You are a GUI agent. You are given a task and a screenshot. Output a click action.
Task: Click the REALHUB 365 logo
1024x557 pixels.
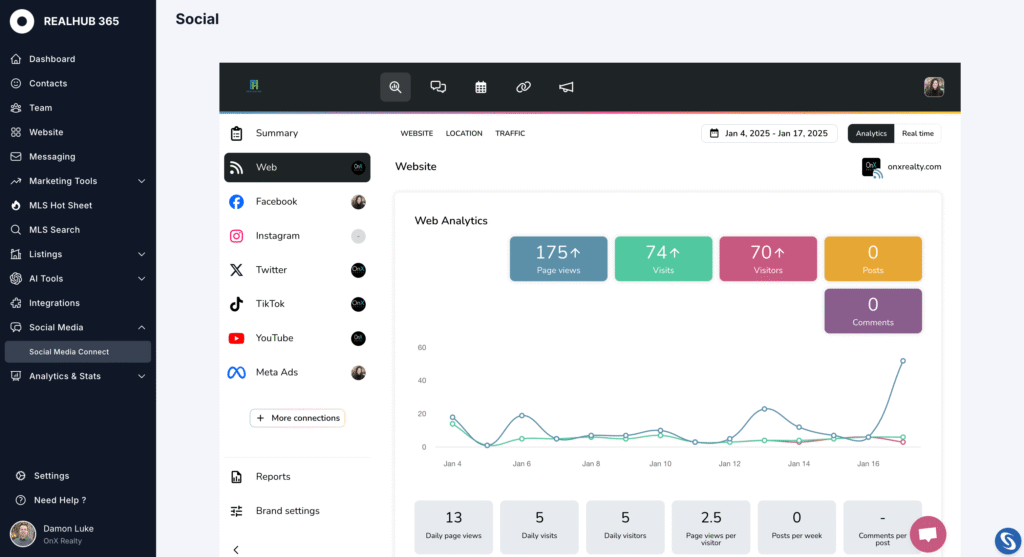click(64, 21)
